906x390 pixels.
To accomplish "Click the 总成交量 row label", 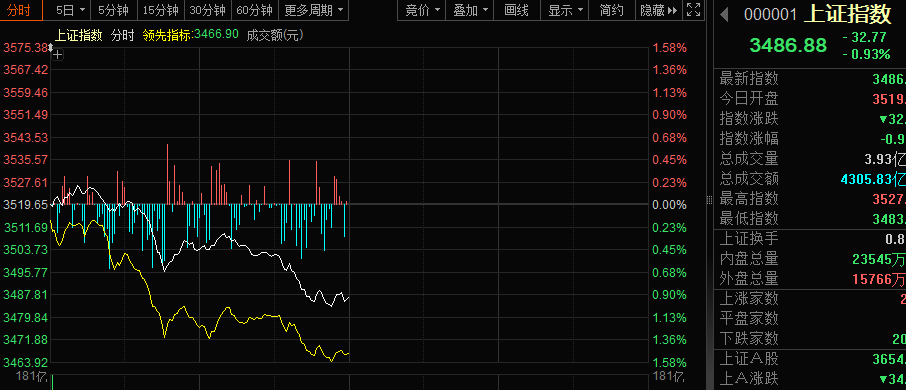I will click(x=749, y=159).
